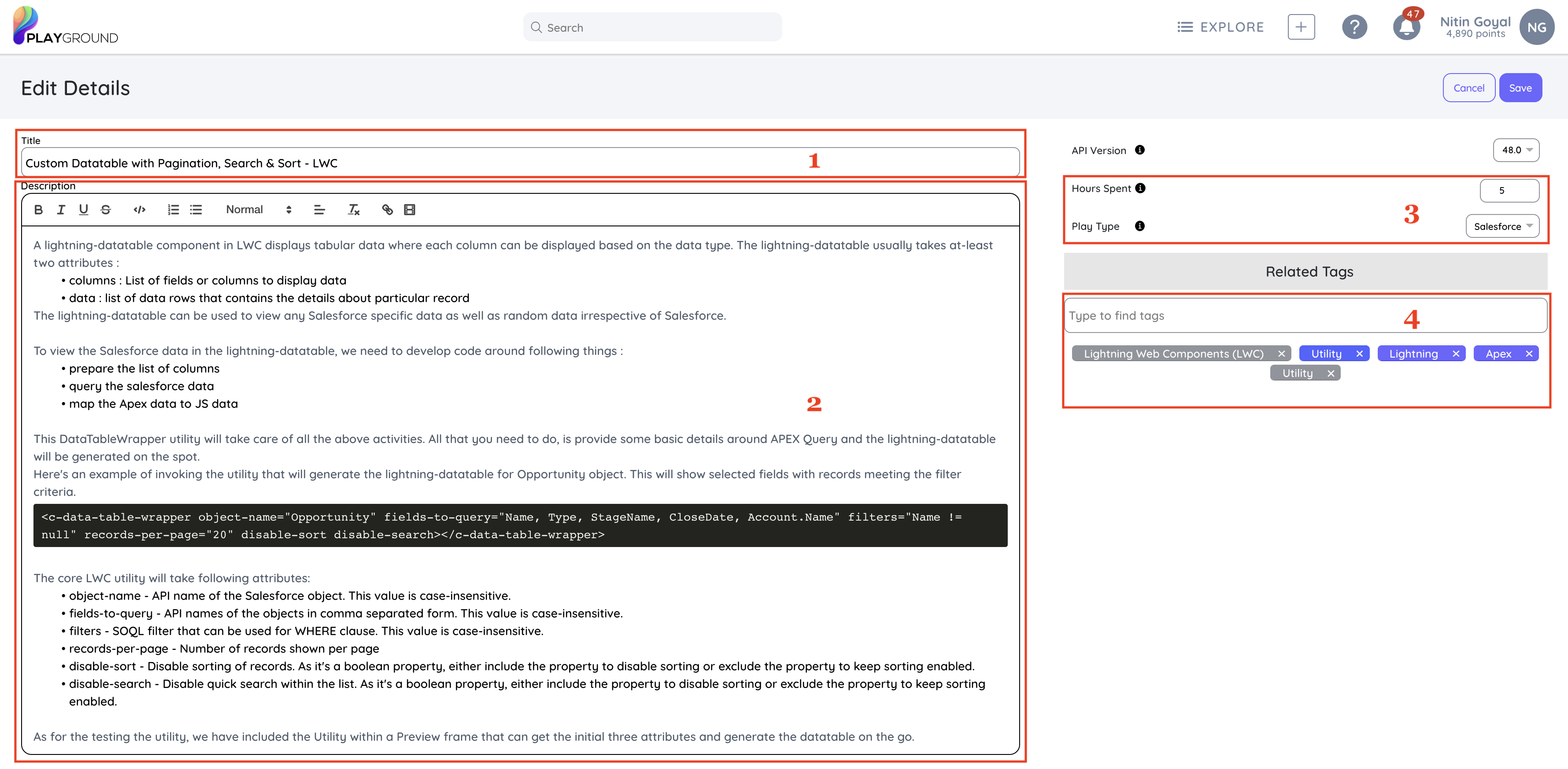
Task: Click the Title input field
Action: coord(521,163)
